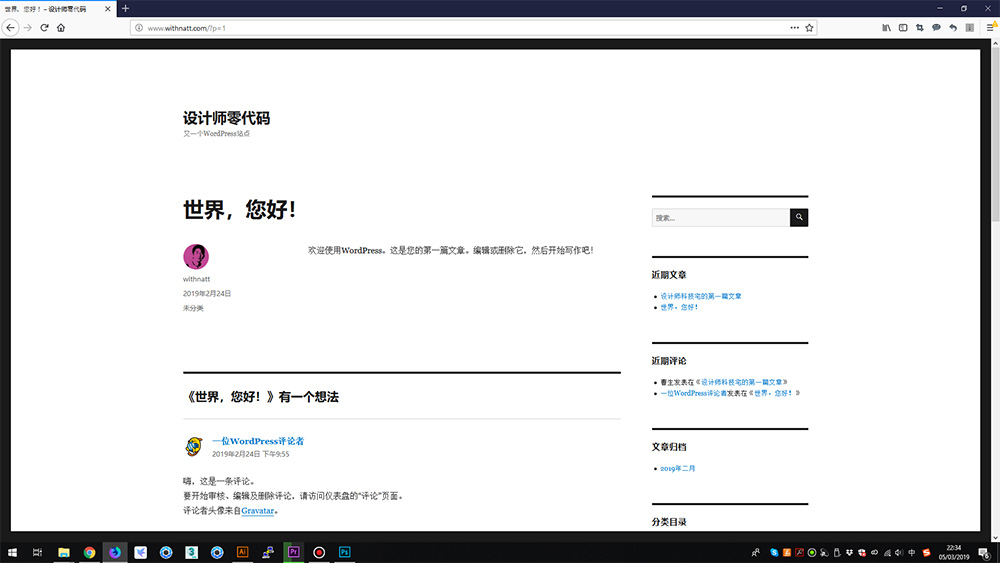Click the 搜索 search input field
Viewport: 1000px width, 563px height.
(721, 217)
